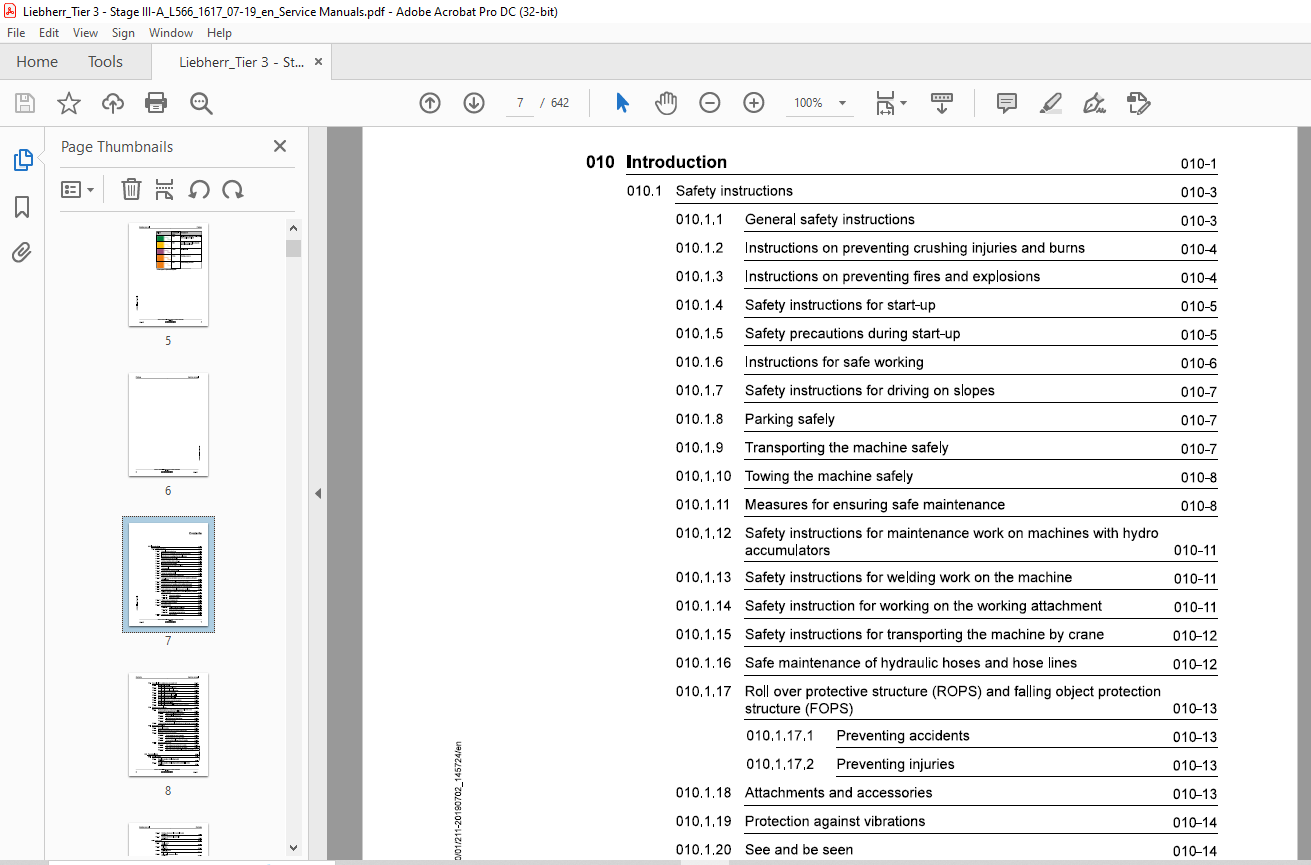The width and height of the screenshot is (1311, 865).
Task: Click the 100% zoom value field
Action: click(x=808, y=103)
